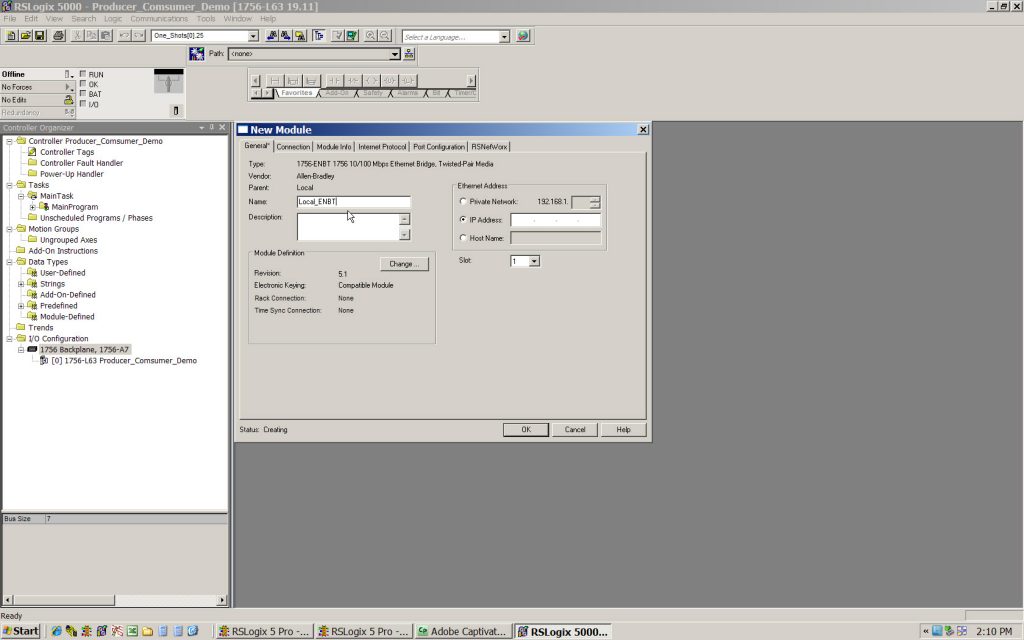
Task: Click the Examine On contact instruction icon
Action: click(334, 80)
